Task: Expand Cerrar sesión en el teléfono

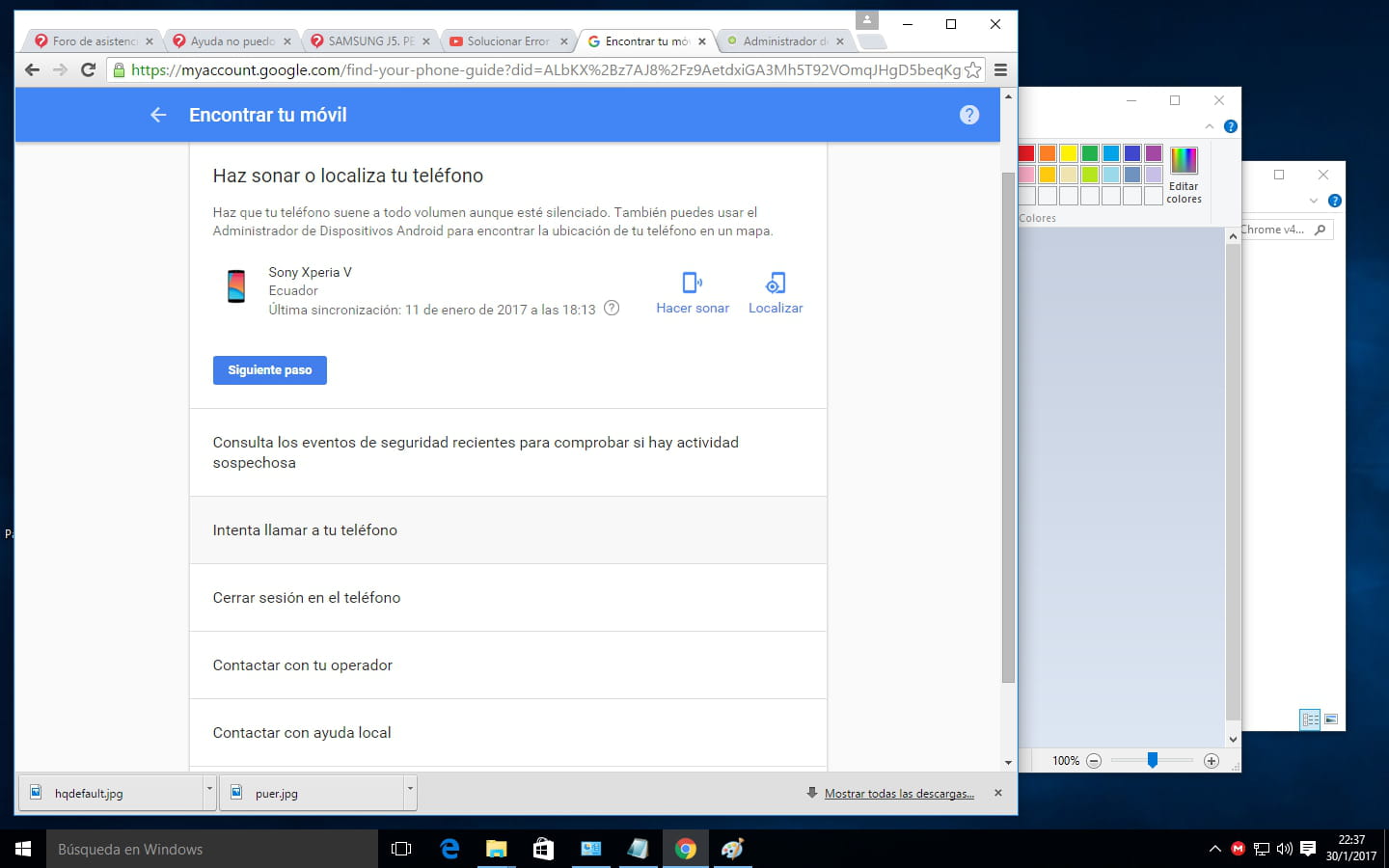Action: 508,598
